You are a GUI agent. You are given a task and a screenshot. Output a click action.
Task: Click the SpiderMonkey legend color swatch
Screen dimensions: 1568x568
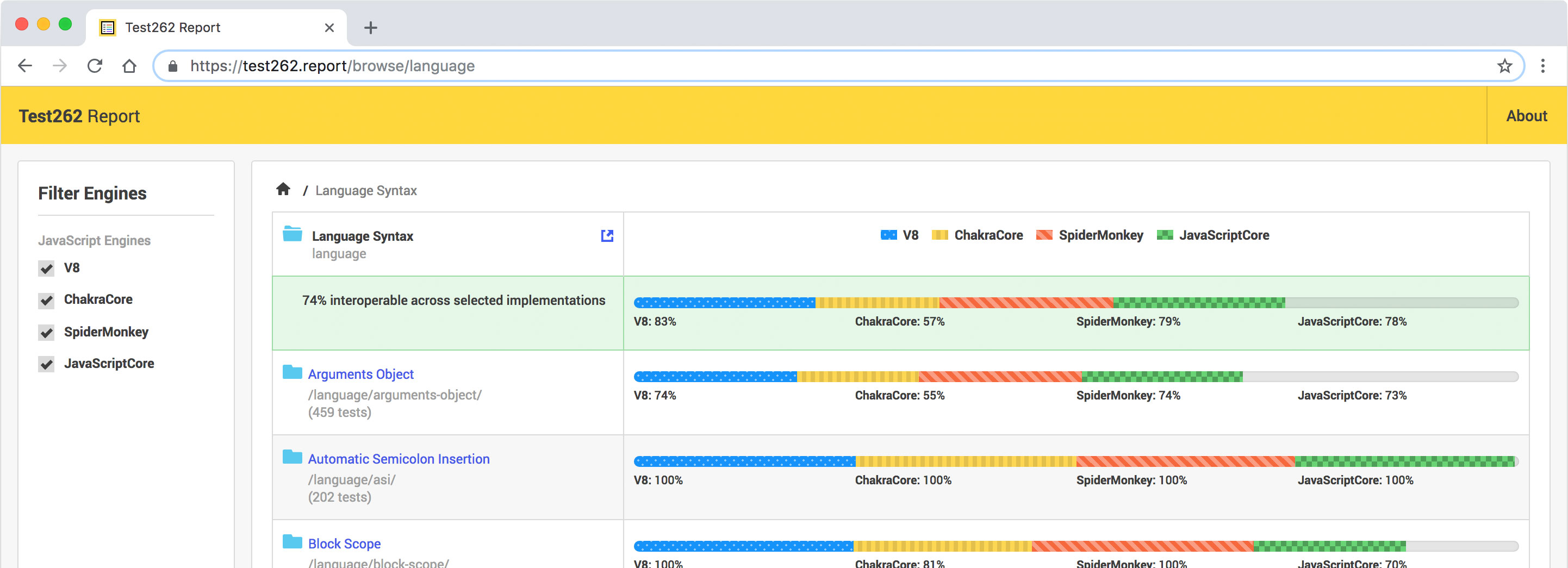[x=1044, y=235]
